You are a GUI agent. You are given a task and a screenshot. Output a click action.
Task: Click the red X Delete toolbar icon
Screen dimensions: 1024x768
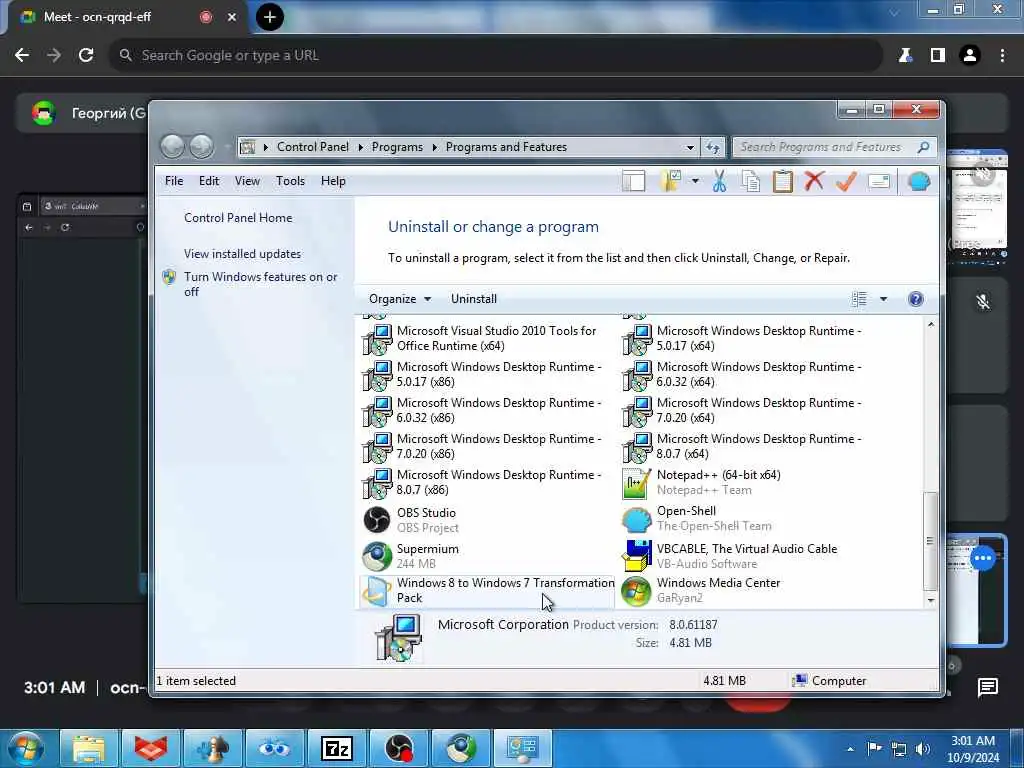coord(814,181)
